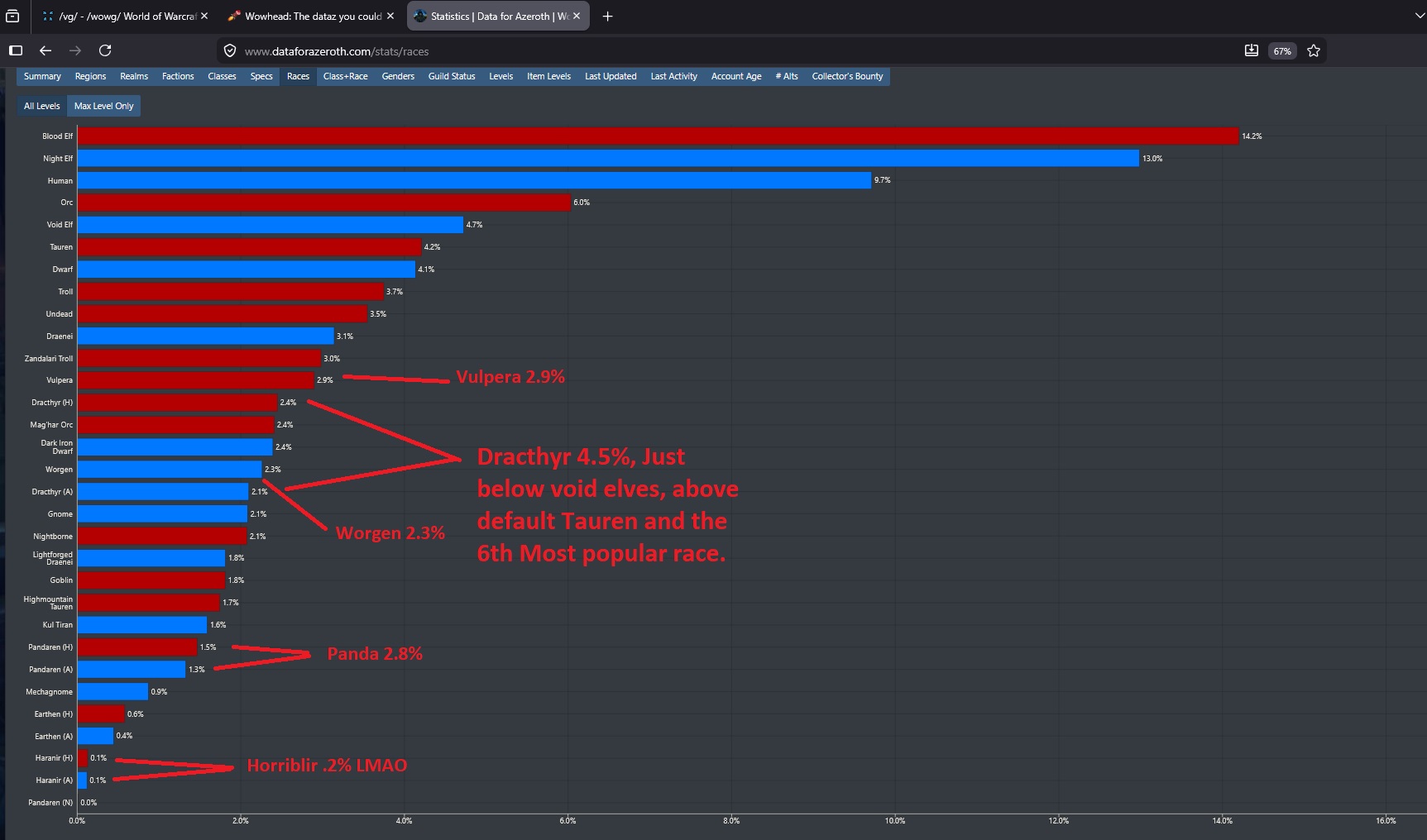1427x840 pixels.
Task: Open the Regions stats tab
Action: tap(90, 76)
